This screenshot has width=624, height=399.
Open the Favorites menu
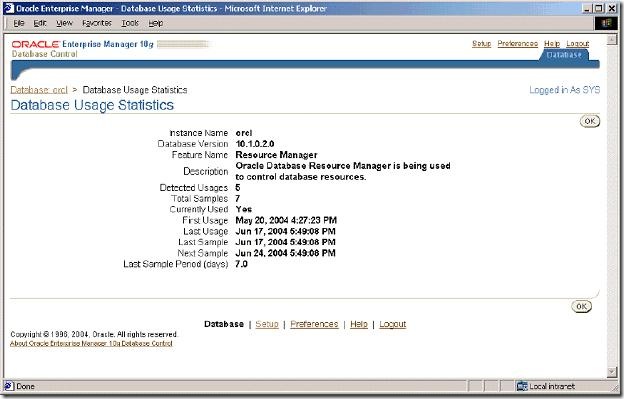[x=97, y=23]
